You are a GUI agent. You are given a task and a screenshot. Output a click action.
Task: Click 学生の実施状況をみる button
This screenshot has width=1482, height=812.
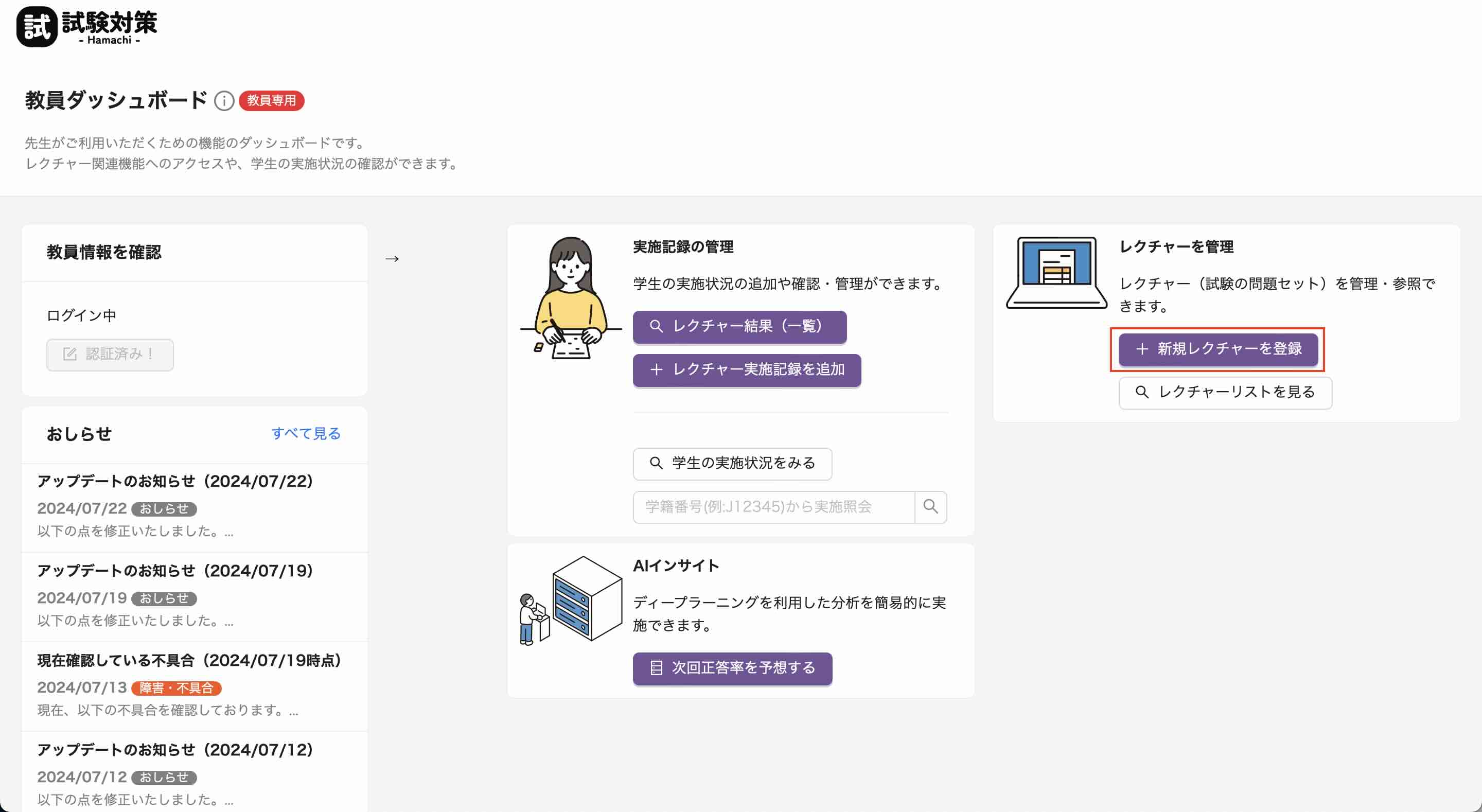732,463
